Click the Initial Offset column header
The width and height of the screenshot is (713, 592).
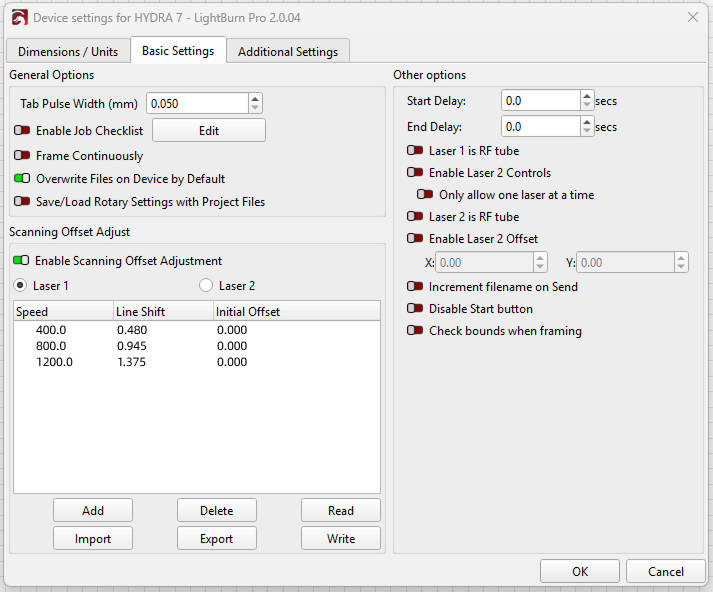coord(297,311)
